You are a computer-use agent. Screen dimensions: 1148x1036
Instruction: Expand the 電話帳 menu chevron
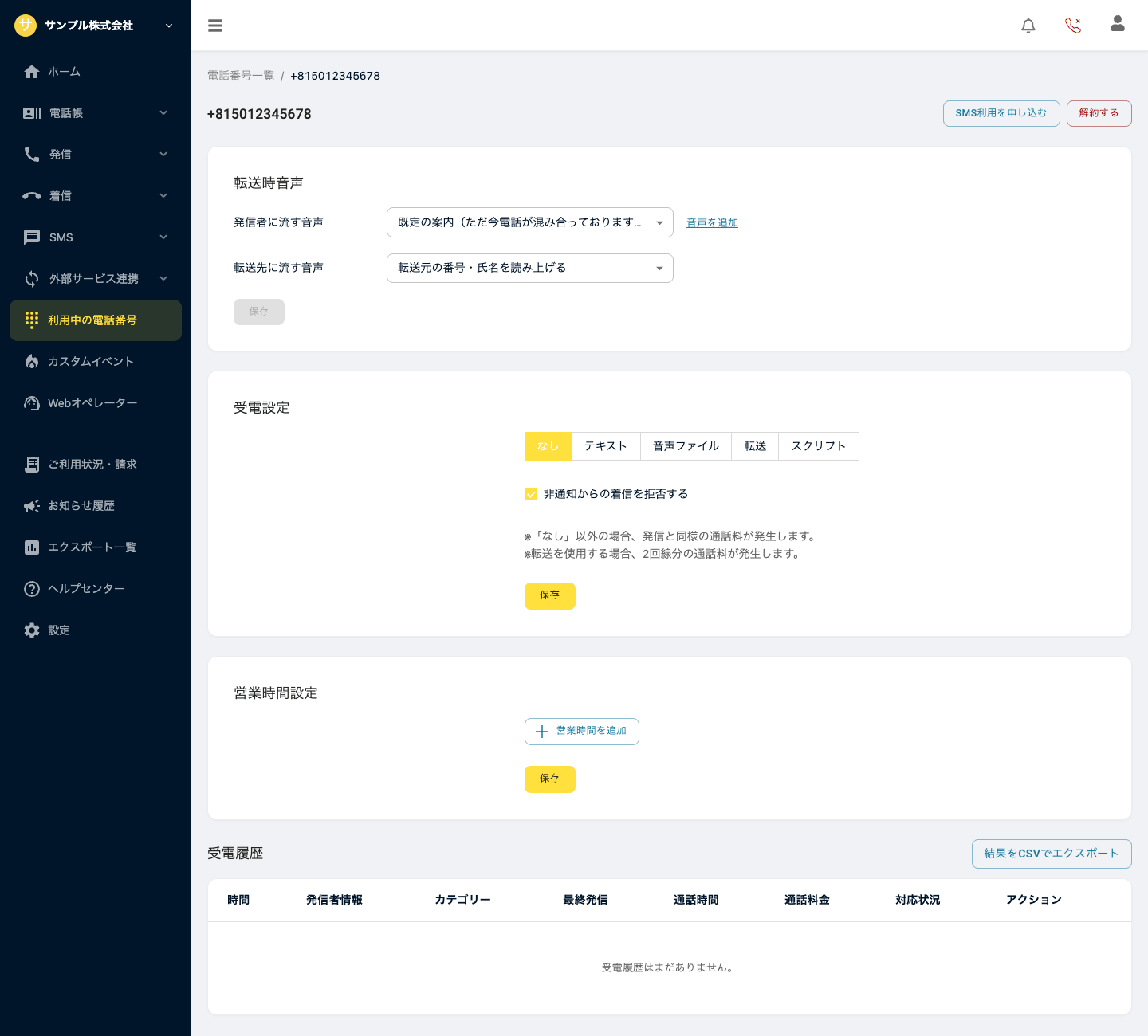point(163,113)
